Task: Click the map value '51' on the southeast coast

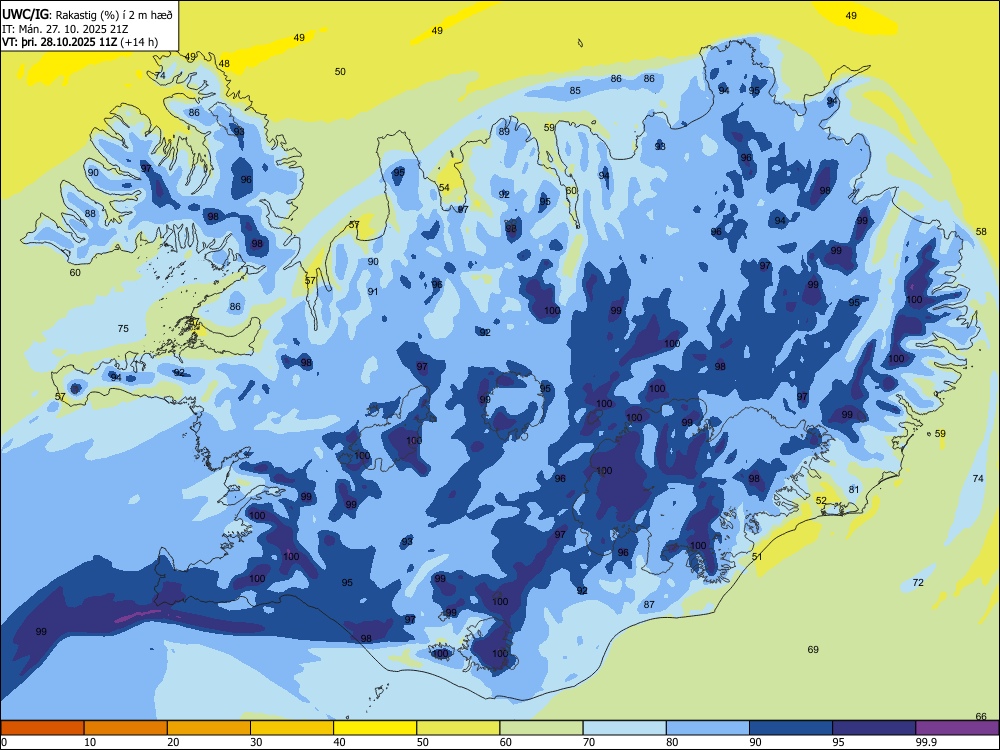Action: pyautogui.click(x=757, y=557)
